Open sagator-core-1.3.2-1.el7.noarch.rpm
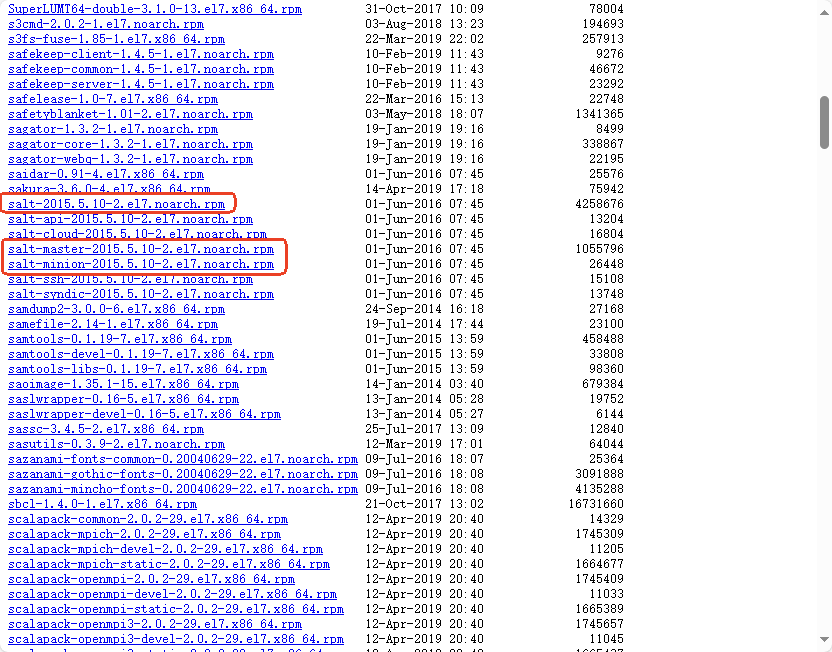Viewport: 832px width, 652px height. (x=131, y=144)
